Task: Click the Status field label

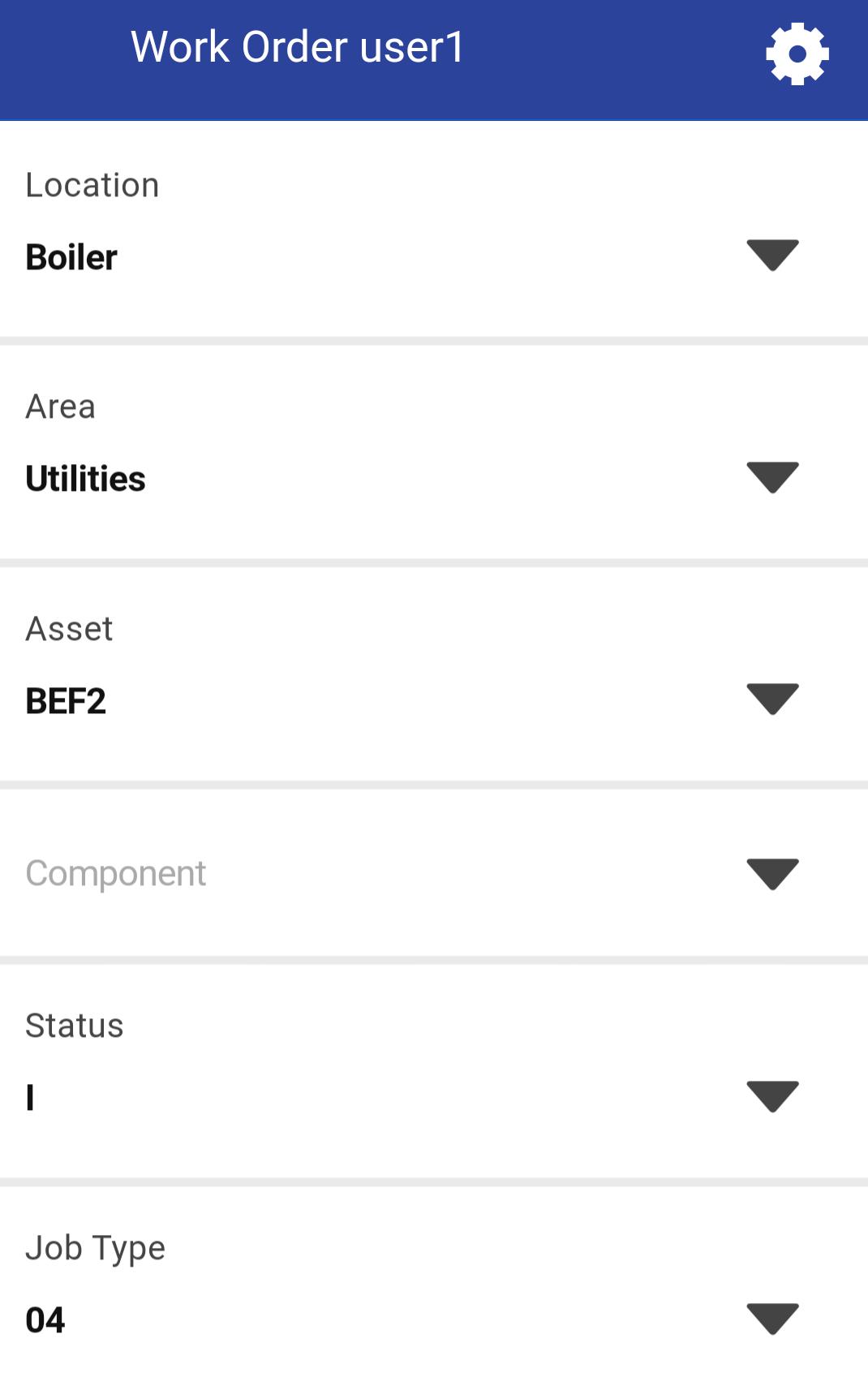Action: 75,1026
